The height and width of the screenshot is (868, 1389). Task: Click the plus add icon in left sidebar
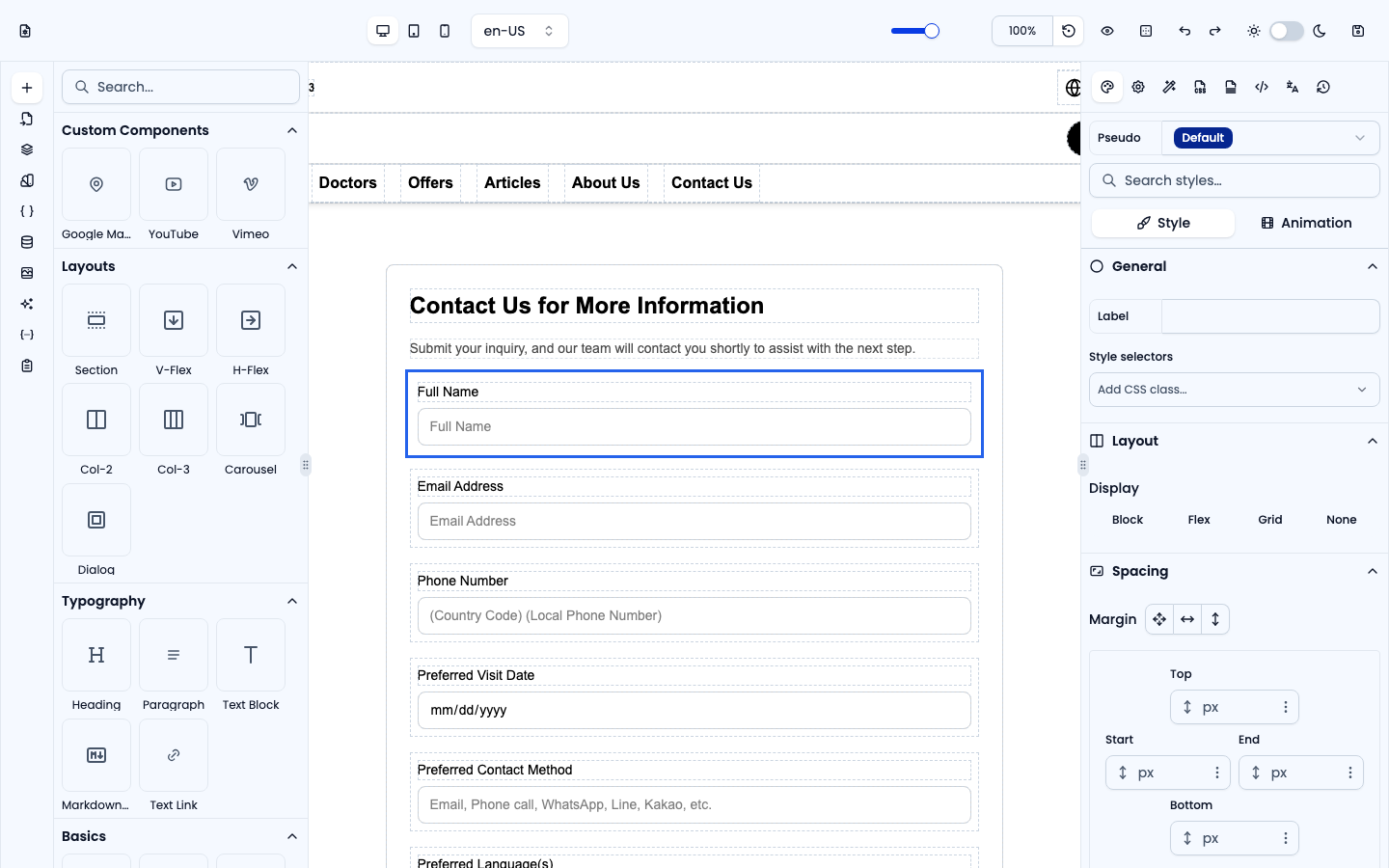[x=27, y=88]
